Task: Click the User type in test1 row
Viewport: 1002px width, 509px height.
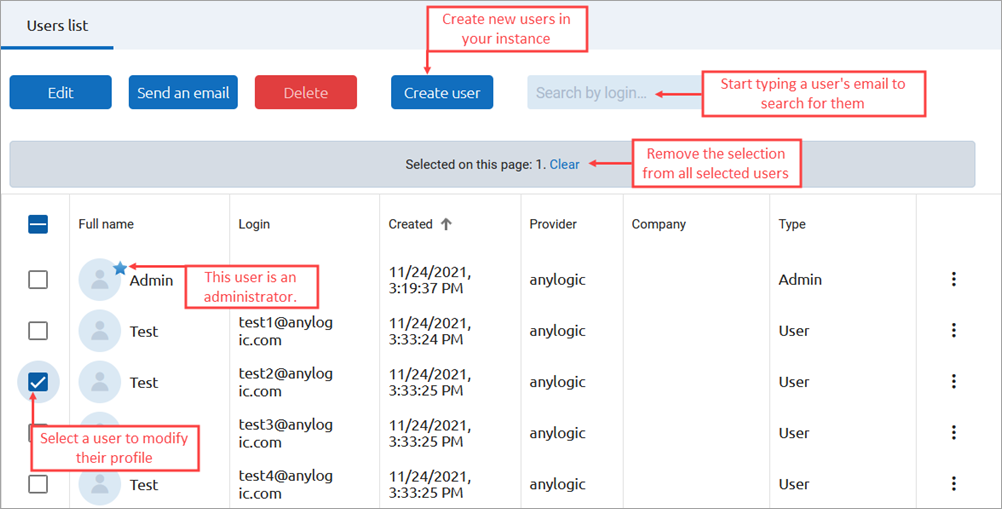Action: tap(794, 331)
